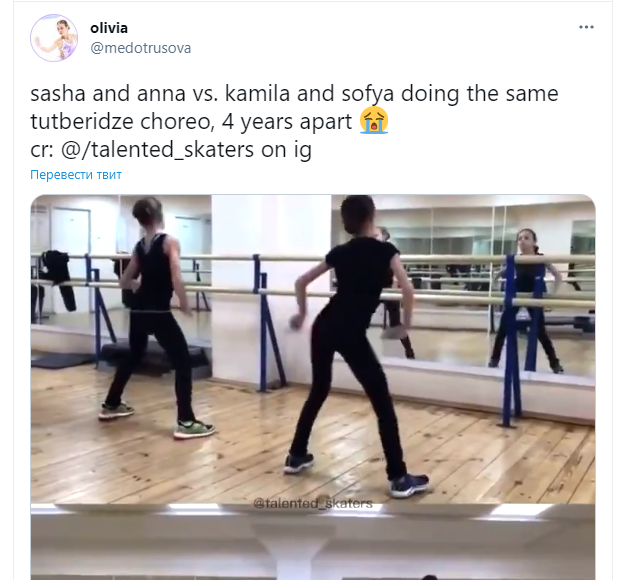Open the three-dot more options menu
Image resolution: width=633 pixels, height=580 pixels.
[x=586, y=27]
